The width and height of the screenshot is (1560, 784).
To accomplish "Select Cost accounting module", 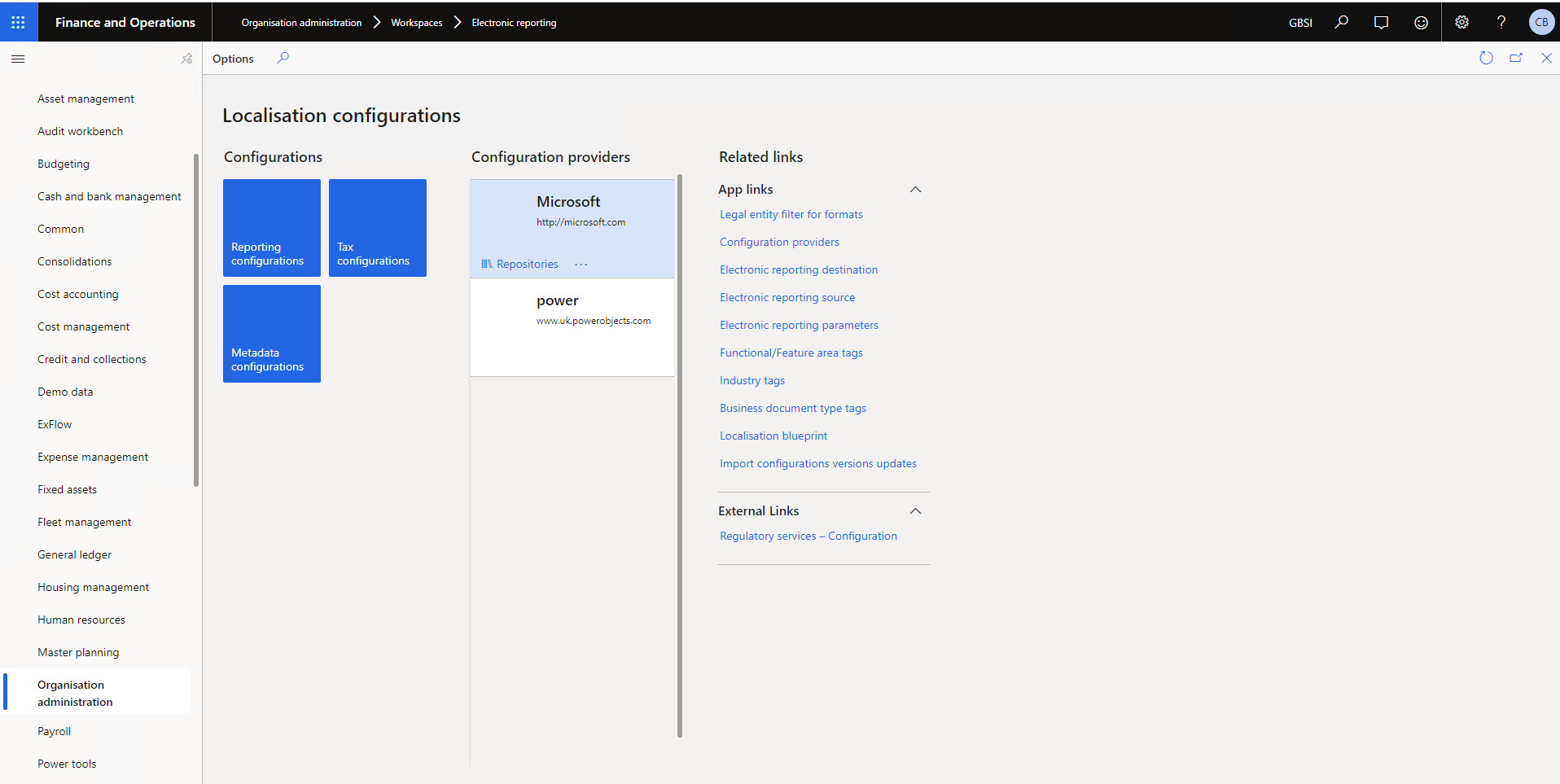I will click(x=77, y=294).
